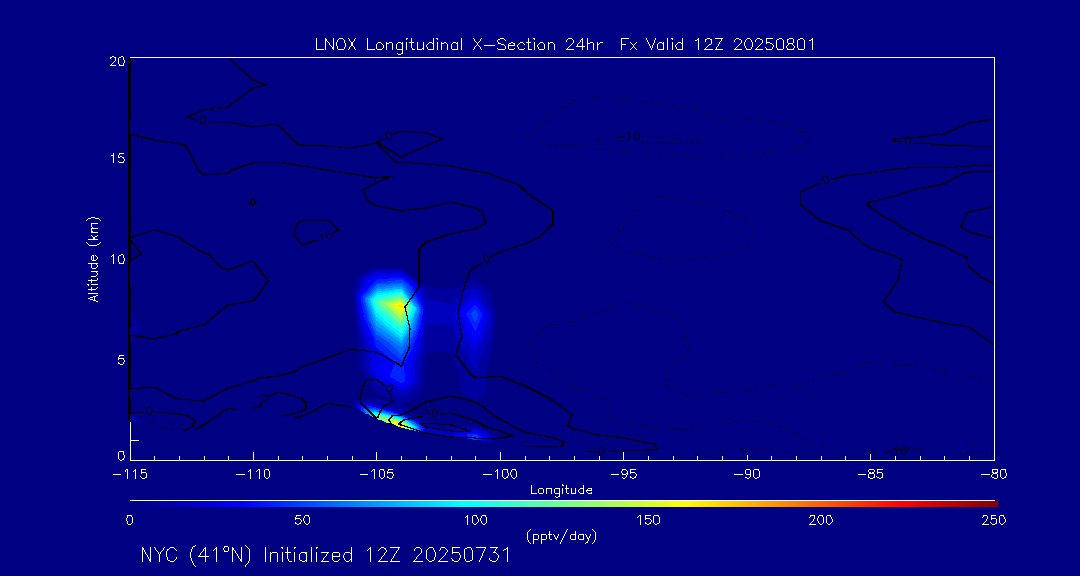Select the "(pptv/day)" units label under colorbar
This screenshot has width=1080, height=576.
561,536
